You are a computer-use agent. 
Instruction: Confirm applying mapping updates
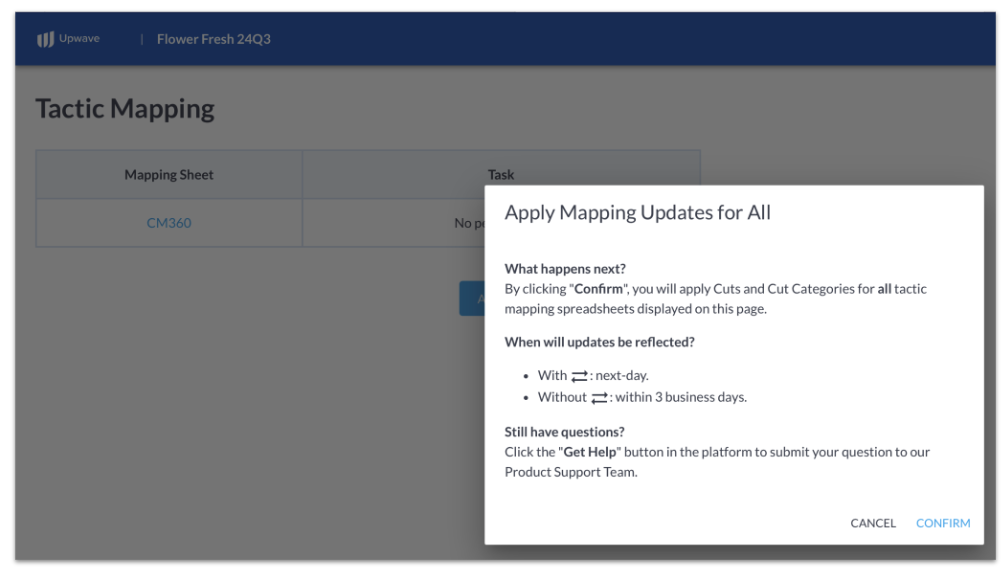coord(943,523)
